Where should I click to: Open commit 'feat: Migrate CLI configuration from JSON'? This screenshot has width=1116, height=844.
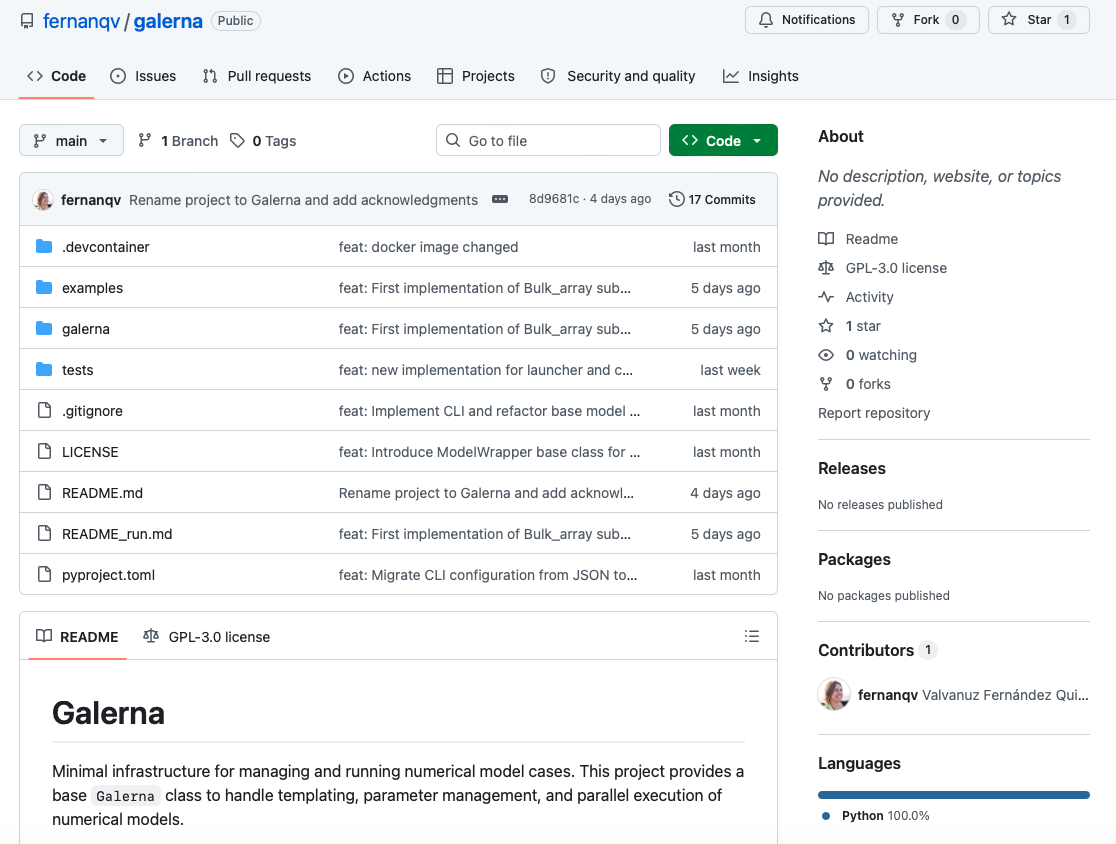point(488,575)
